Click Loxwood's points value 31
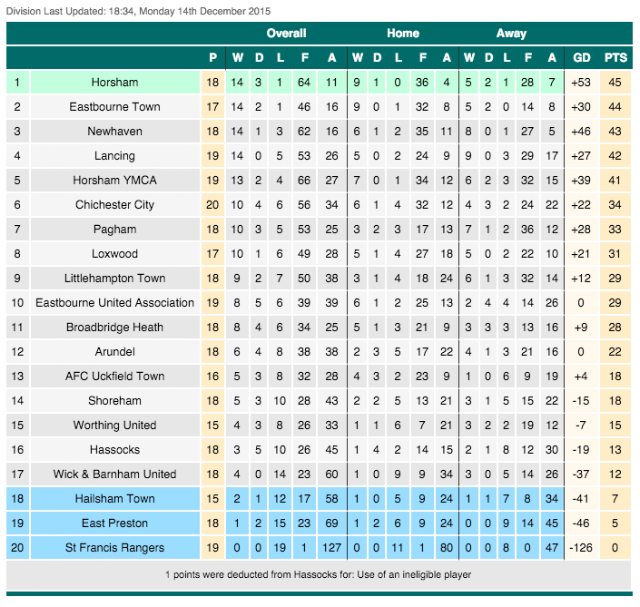 pos(615,253)
